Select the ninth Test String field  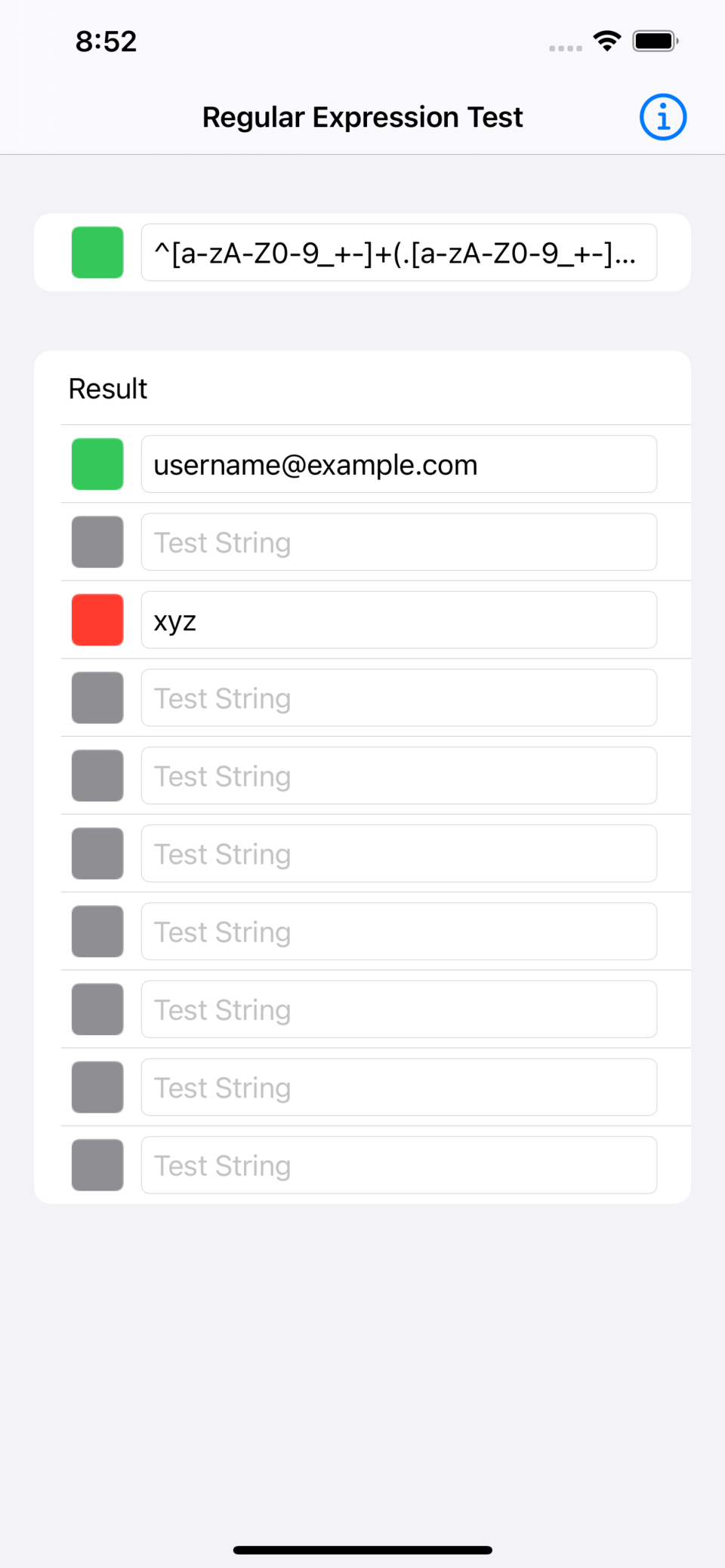click(398, 1087)
